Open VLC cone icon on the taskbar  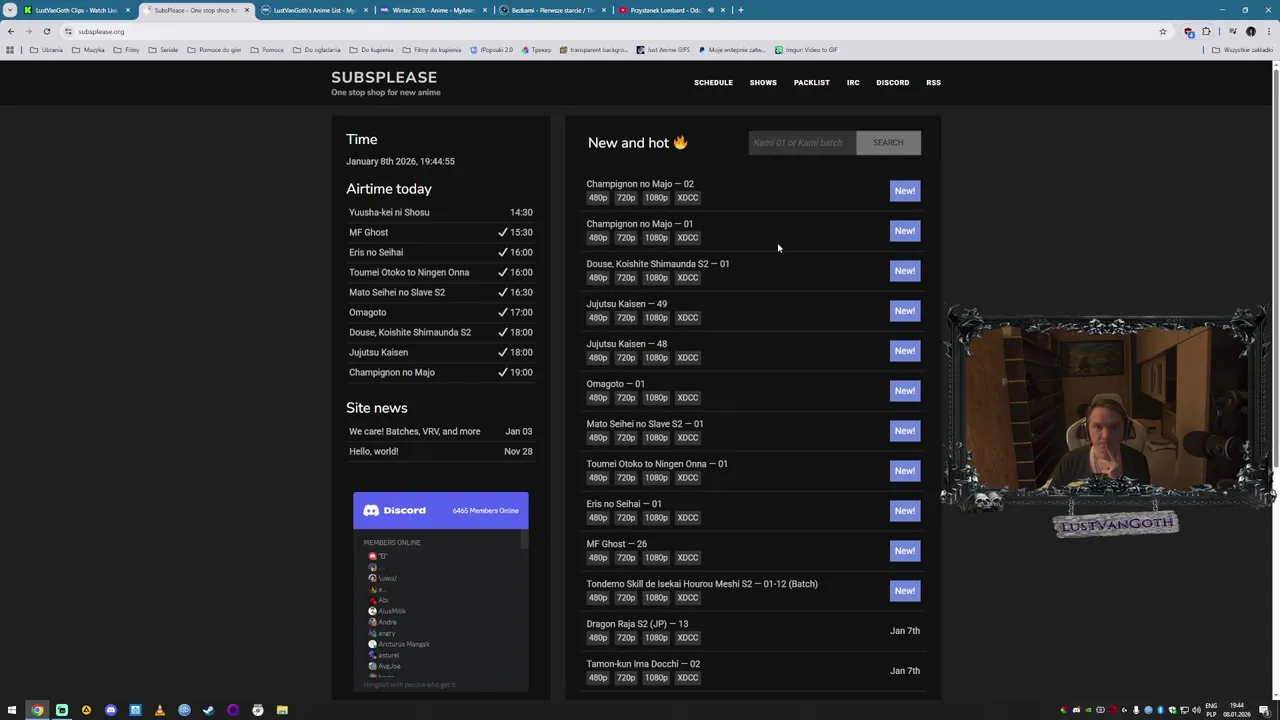(x=159, y=710)
